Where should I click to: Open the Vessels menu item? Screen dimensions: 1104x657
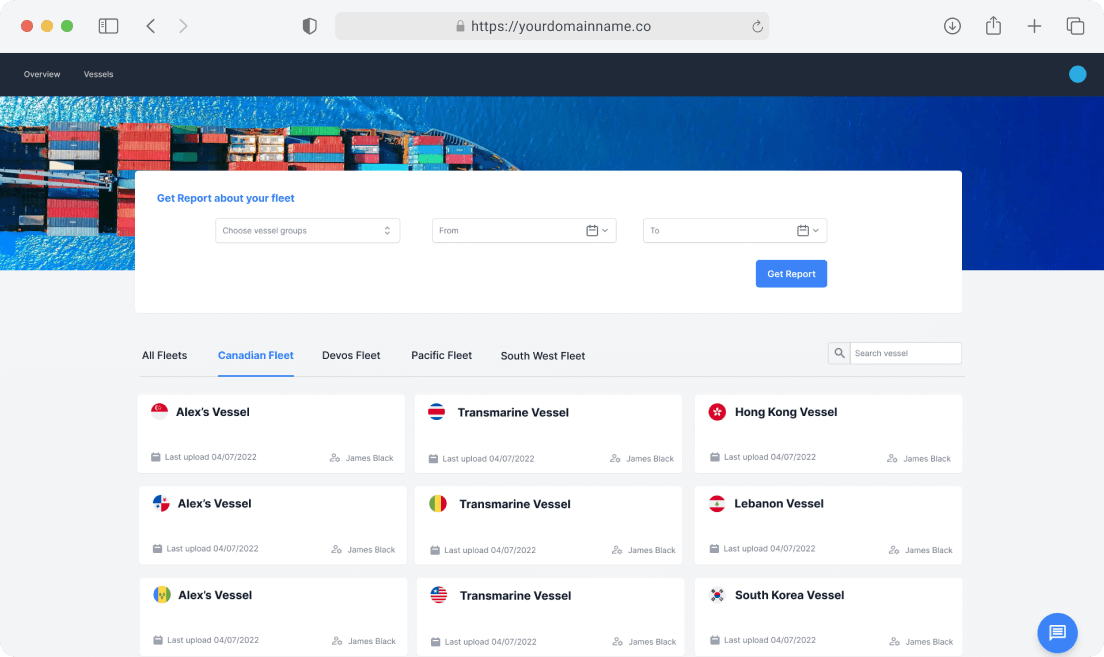98,74
